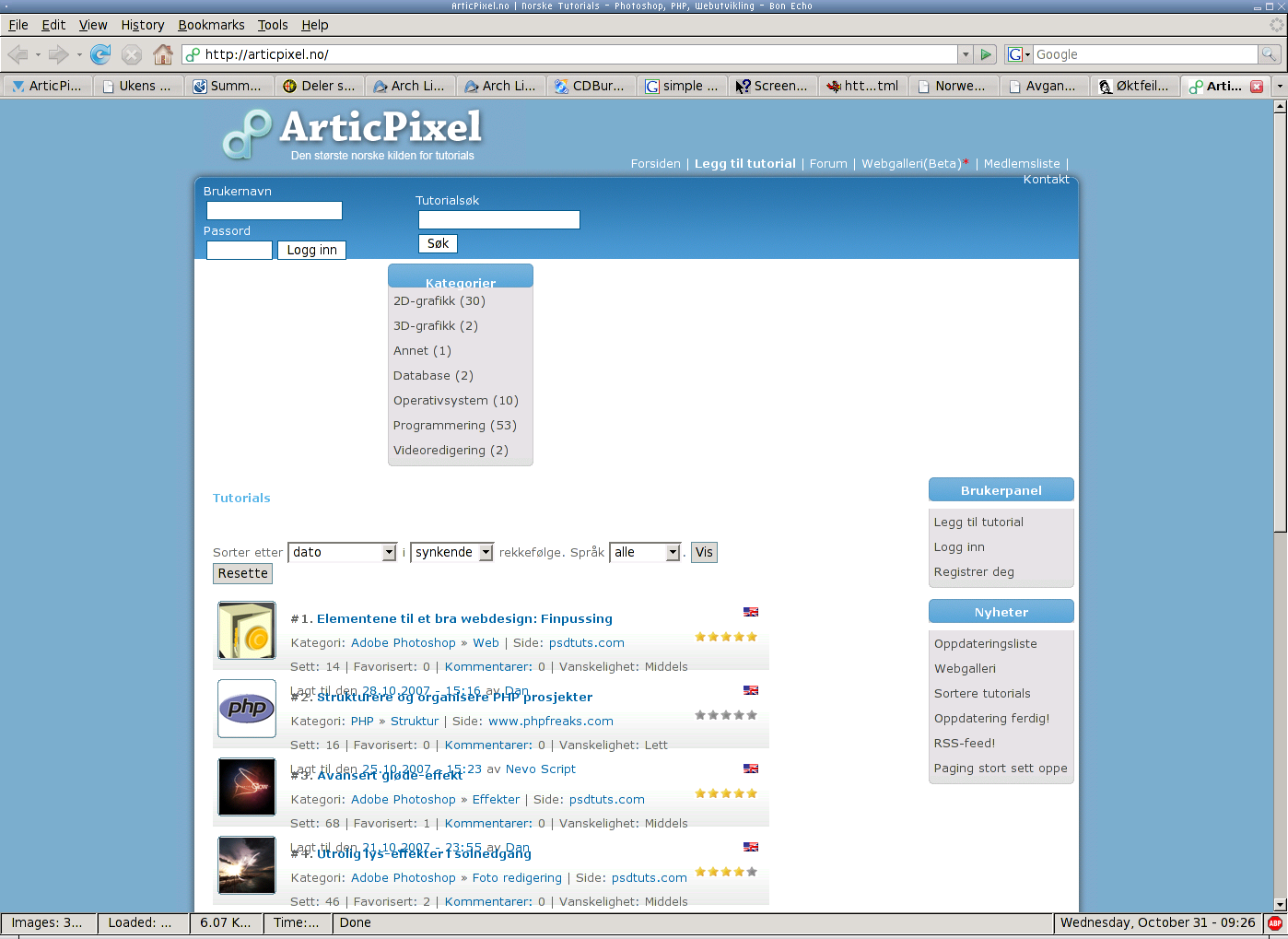The width and height of the screenshot is (1288, 939).
Task: Click the Vis button
Action: point(704,552)
